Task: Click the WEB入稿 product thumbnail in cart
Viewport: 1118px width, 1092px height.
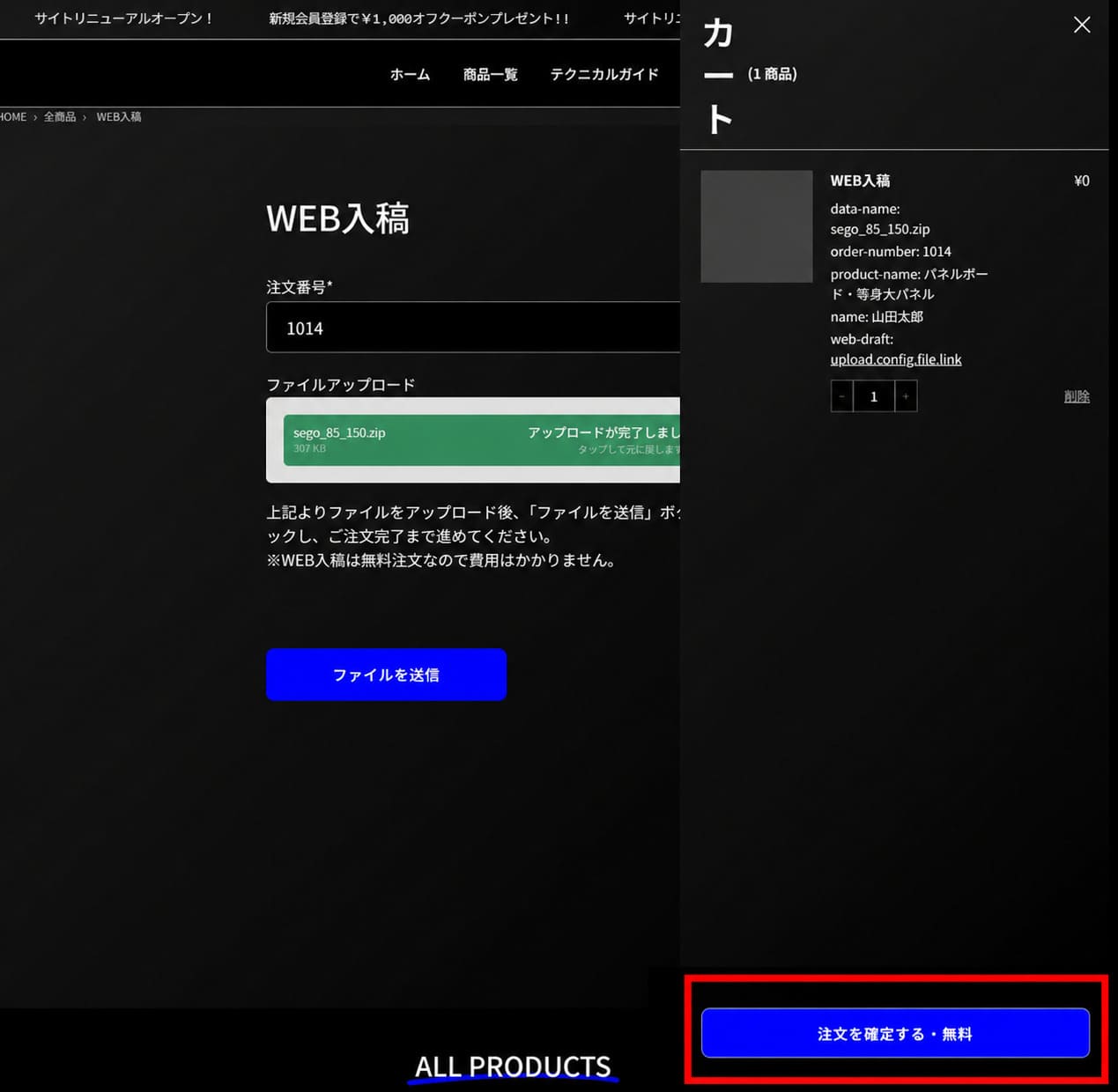Action: pyautogui.click(x=757, y=226)
